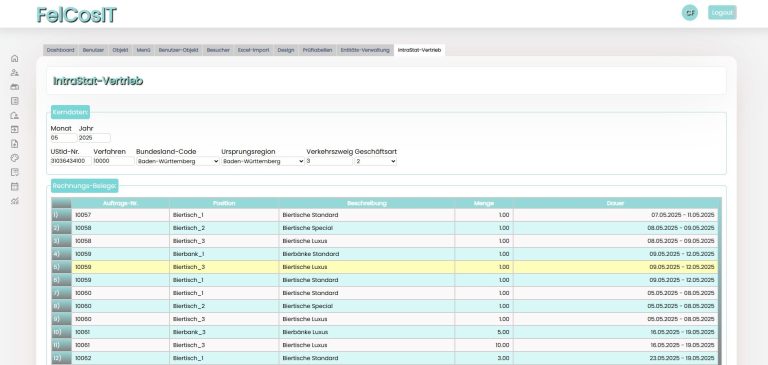
Task: Switch to the Design tab
Action: coord(286,50)
